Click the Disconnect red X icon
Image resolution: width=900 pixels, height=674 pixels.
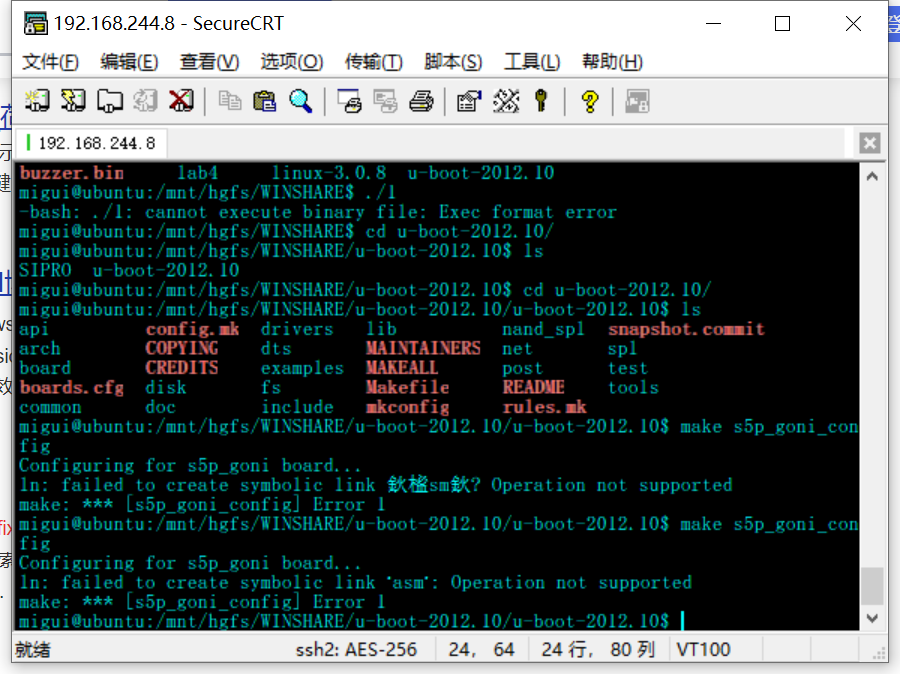coord(181,101)
